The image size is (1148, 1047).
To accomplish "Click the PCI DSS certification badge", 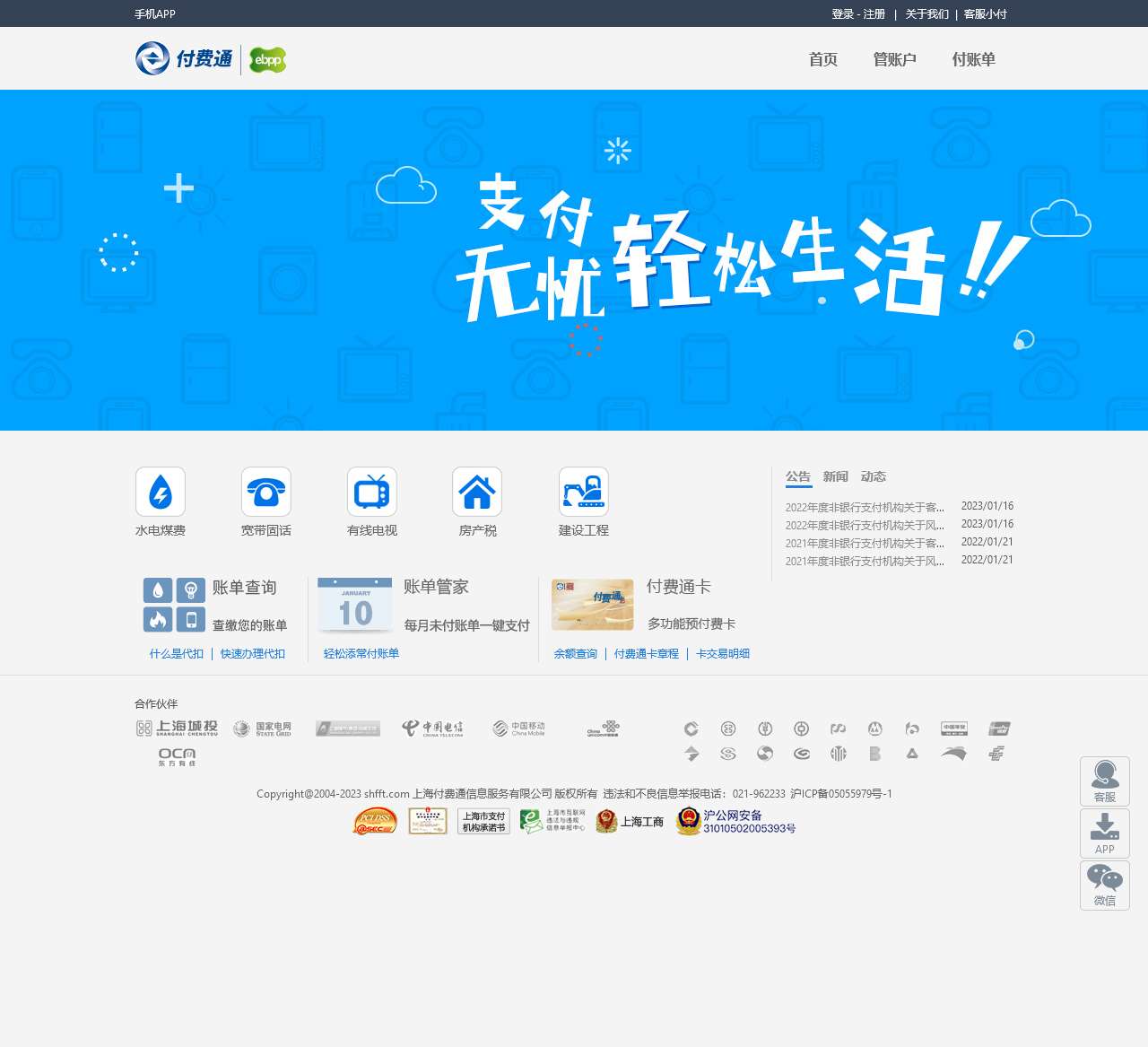I will tap(376, 821).
